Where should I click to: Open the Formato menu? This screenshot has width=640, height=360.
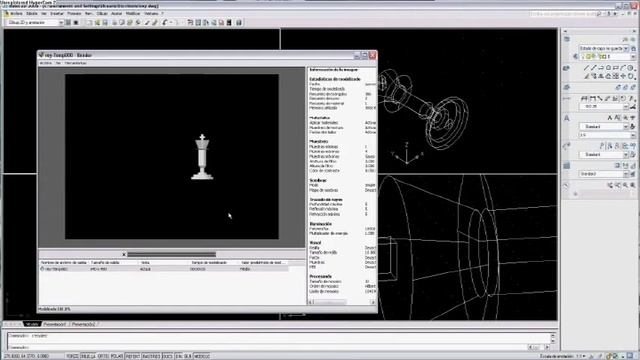pos(74,13)
